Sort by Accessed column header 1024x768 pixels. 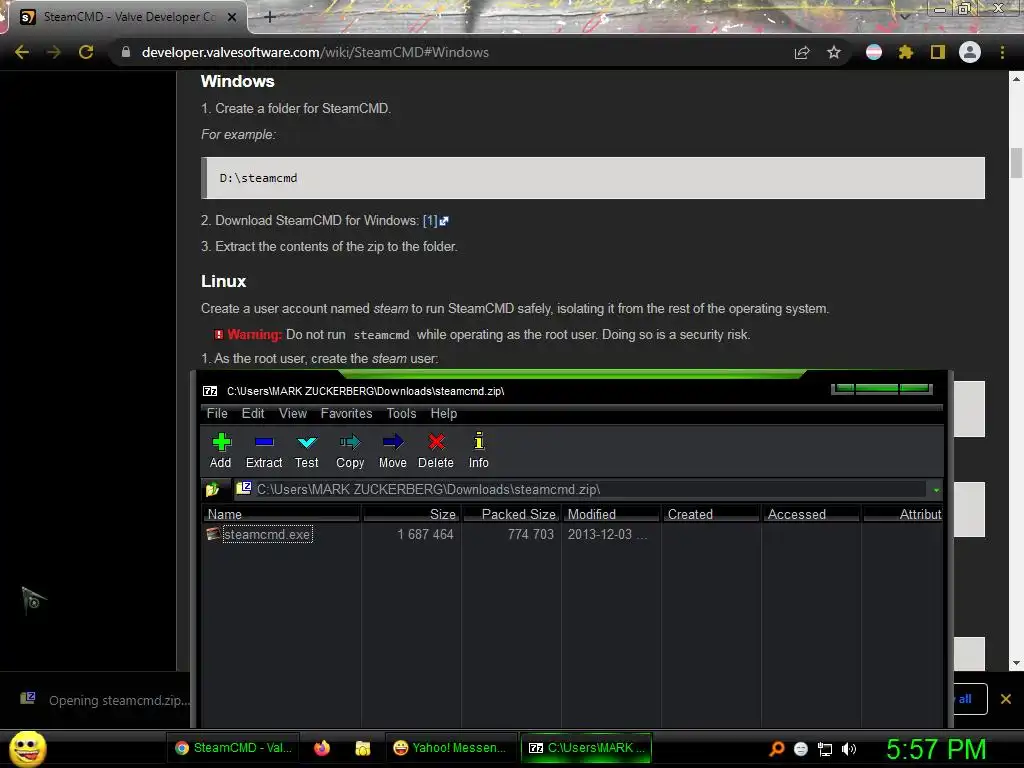point(812,515)
